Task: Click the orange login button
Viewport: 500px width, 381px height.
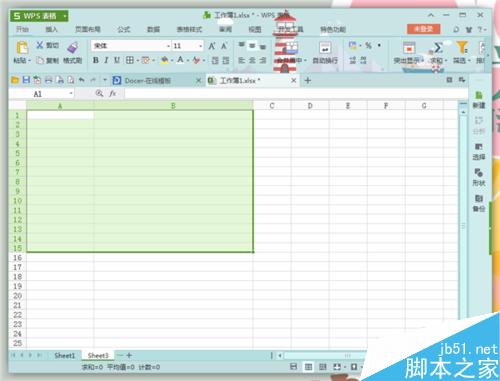Action: click(423, 29)
